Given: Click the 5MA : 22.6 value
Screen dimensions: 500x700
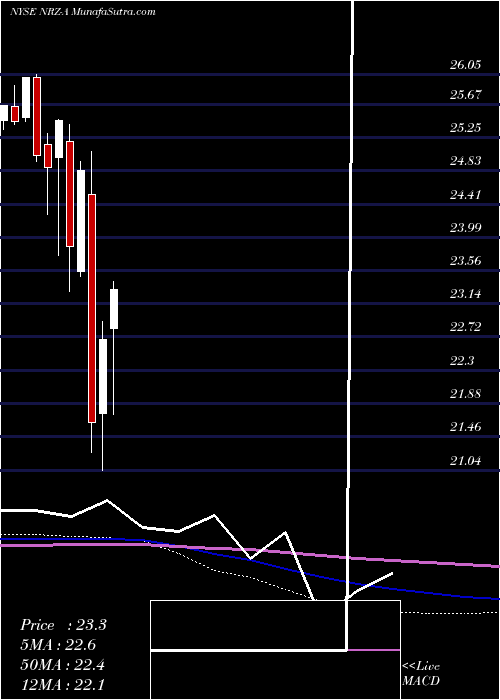Looking at the screenshot, I should 58,645.
